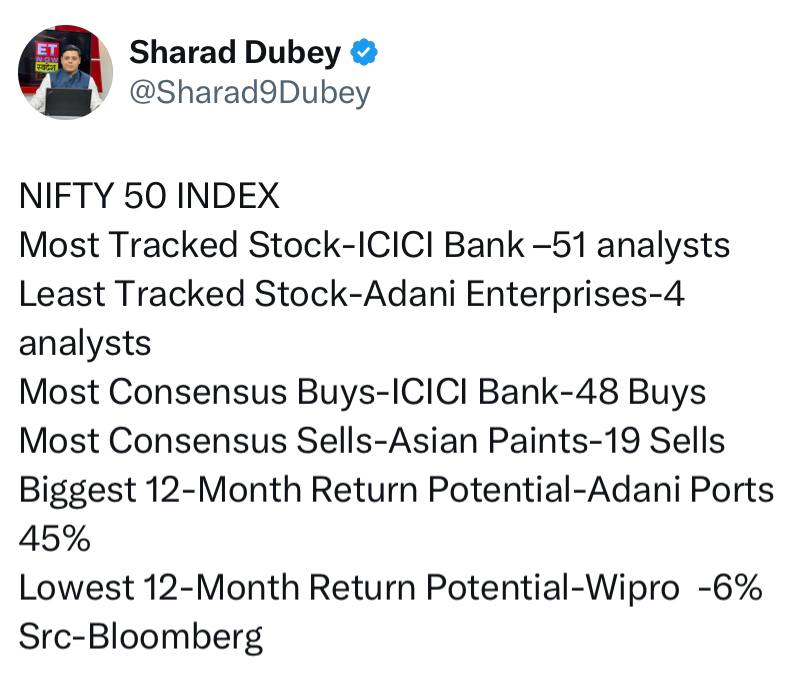Click the 45% figure

point(55,539)
